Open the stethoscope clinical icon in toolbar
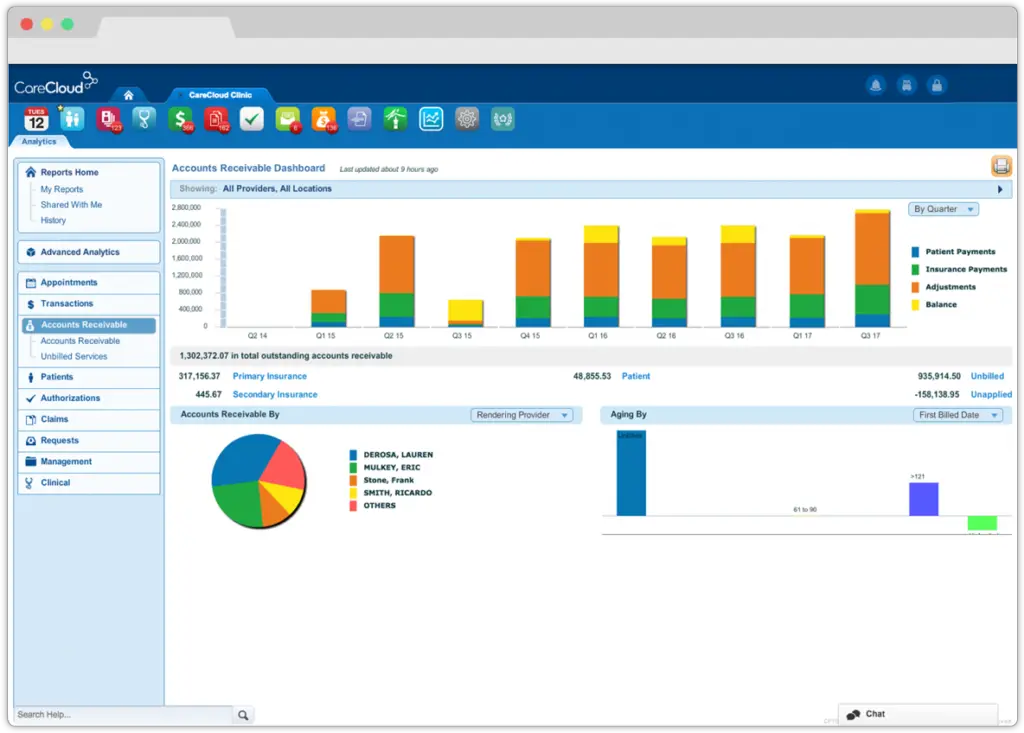 coord(144,119)
